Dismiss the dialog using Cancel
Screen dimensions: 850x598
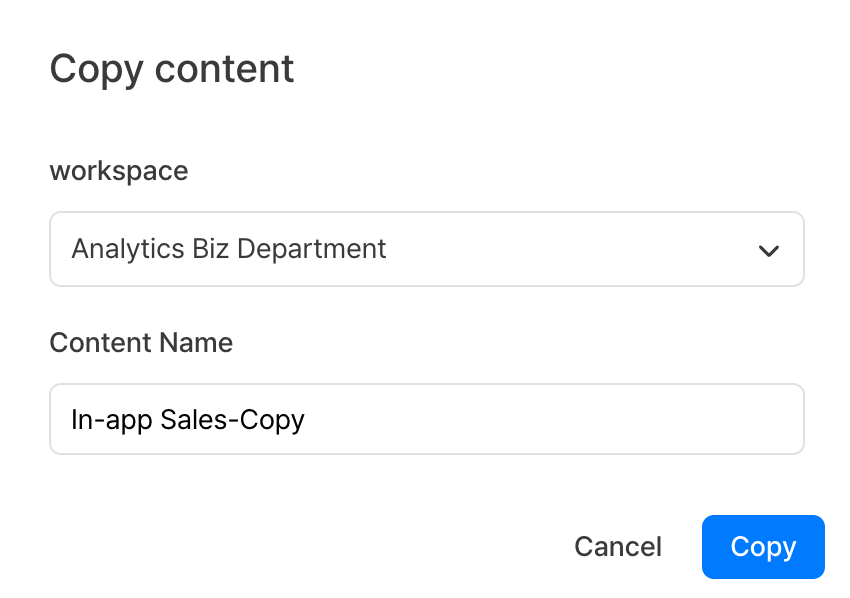click(x=617, y=547)
